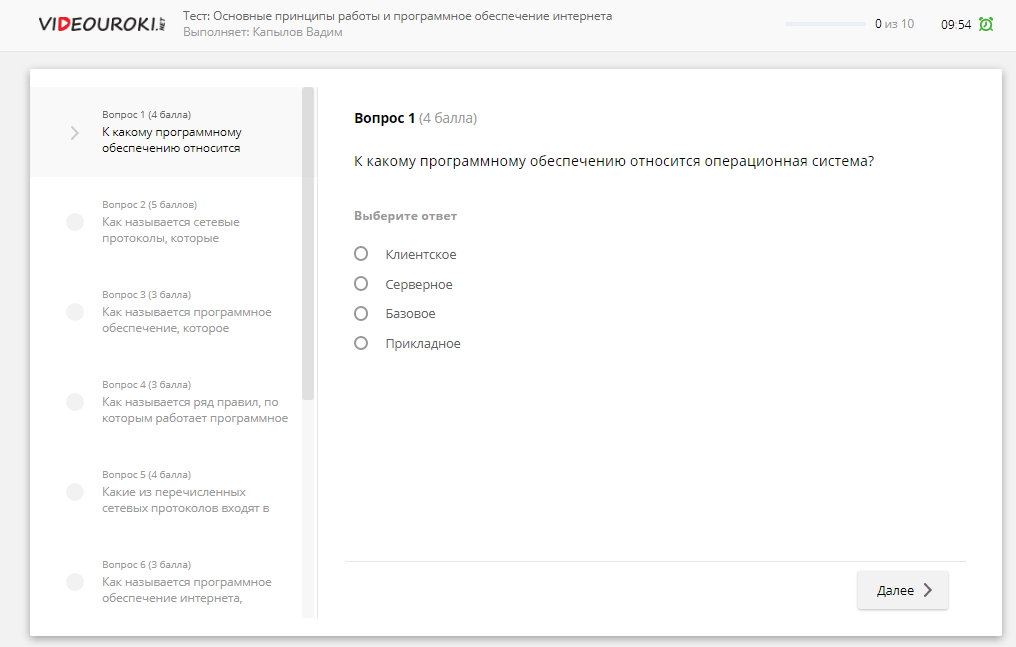Click the green alarm clock timer icon

pos(986,24)
